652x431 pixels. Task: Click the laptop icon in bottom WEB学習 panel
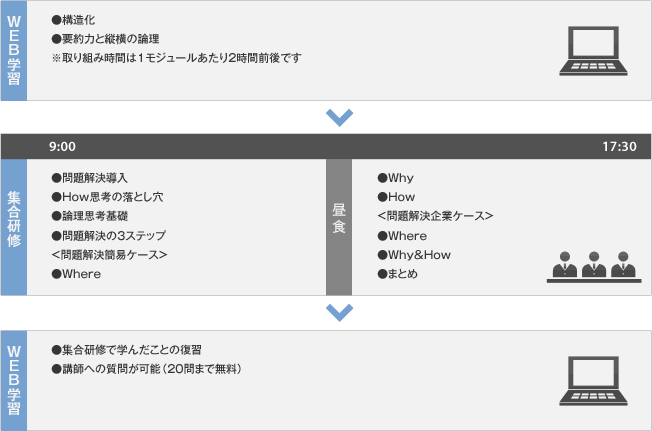click(x=596, y=380)
